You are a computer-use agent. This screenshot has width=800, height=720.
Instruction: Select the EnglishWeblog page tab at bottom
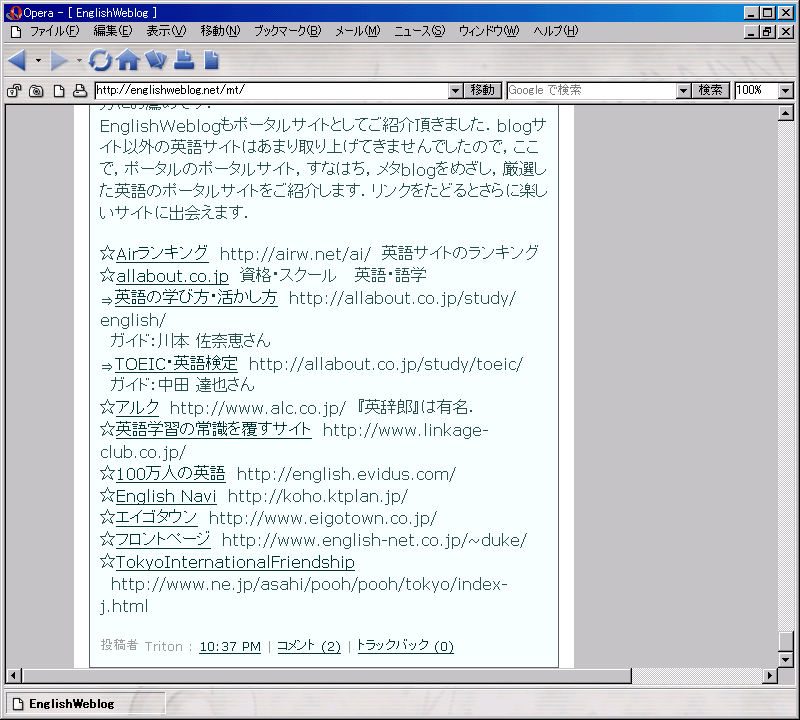[x=85, y=704]
